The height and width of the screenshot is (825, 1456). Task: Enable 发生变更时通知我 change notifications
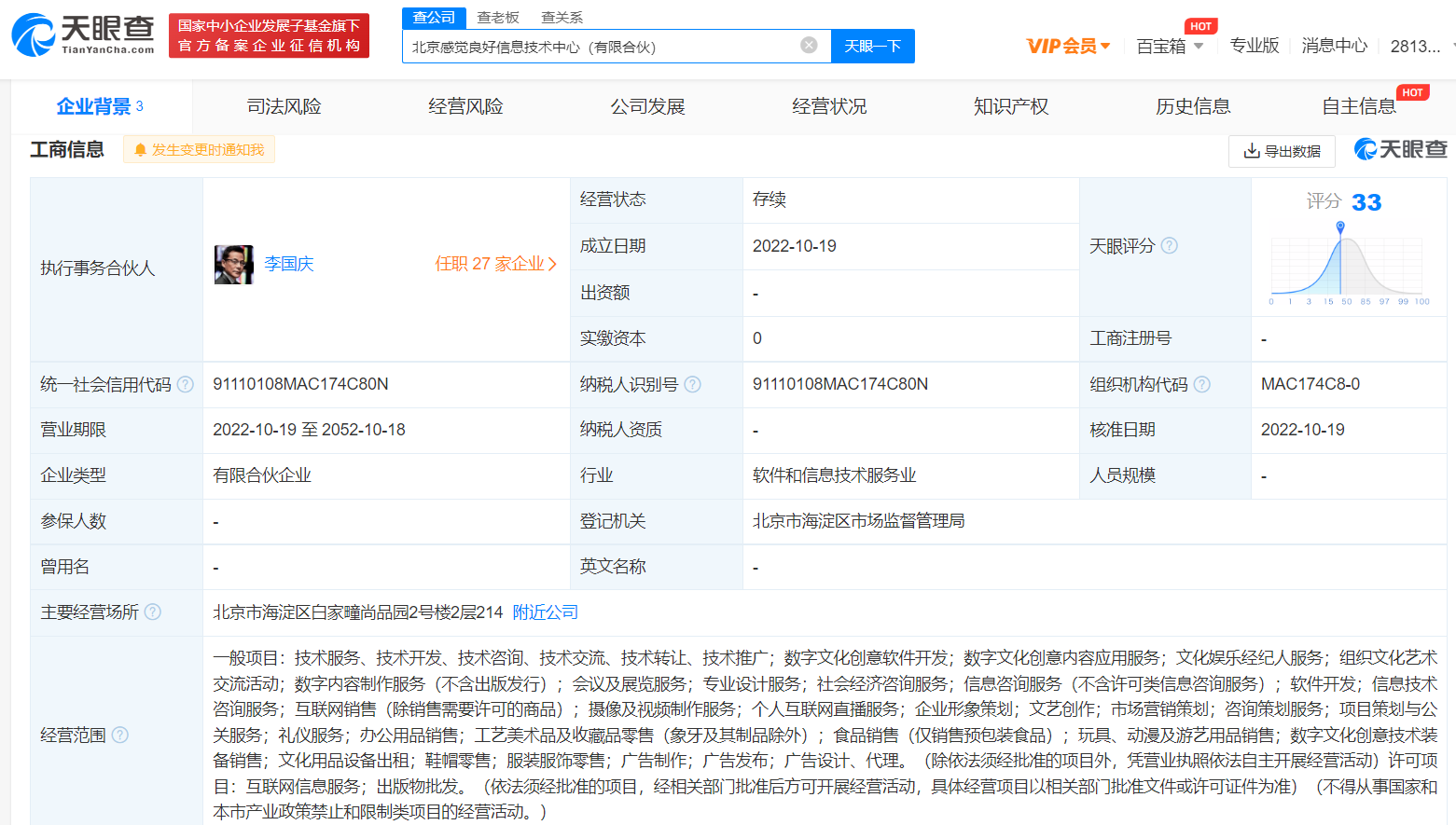(x=198, y=150)
